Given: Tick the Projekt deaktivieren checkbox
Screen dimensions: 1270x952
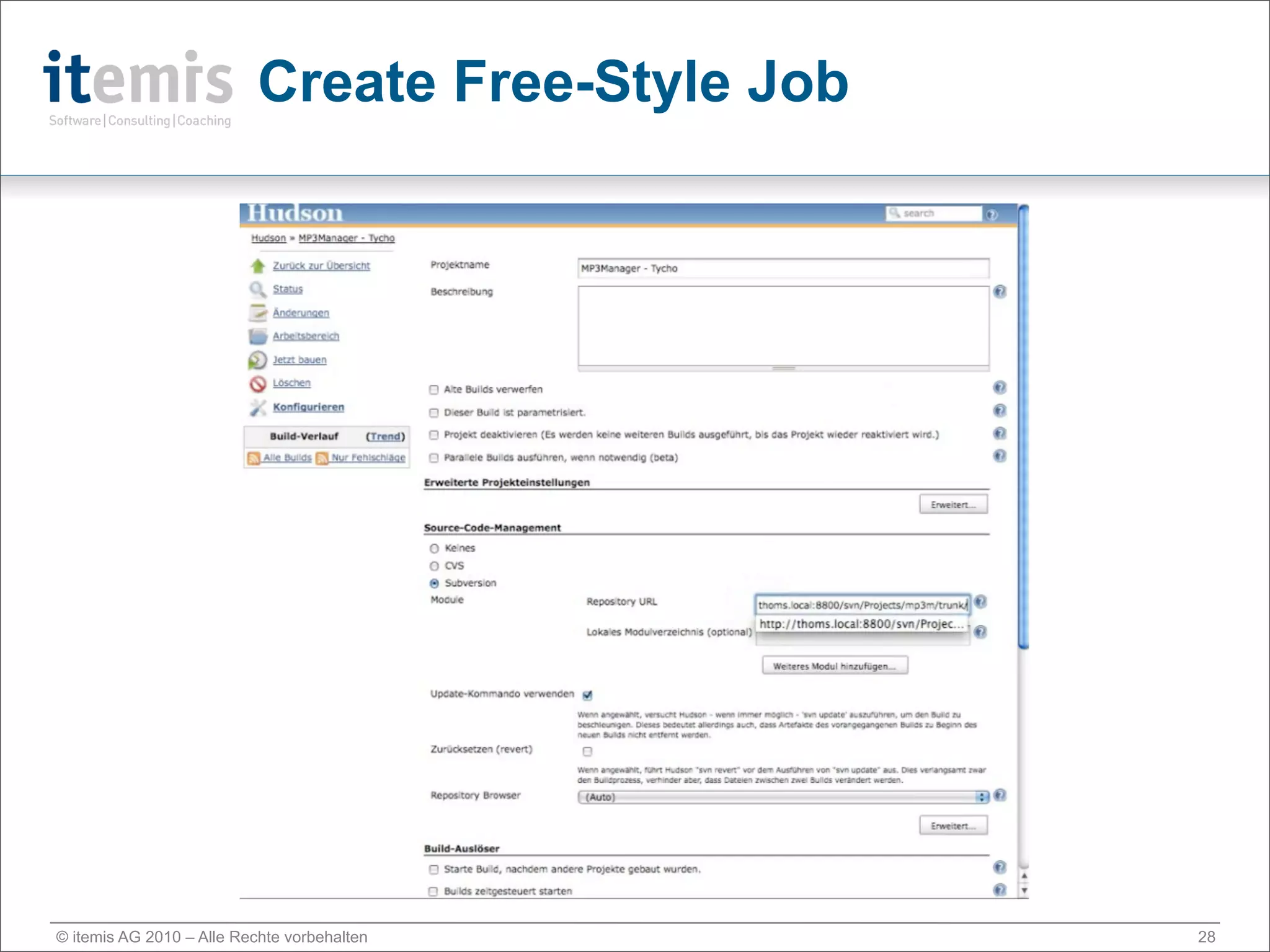Looking at the screenshot, I should tap(434, 435).
